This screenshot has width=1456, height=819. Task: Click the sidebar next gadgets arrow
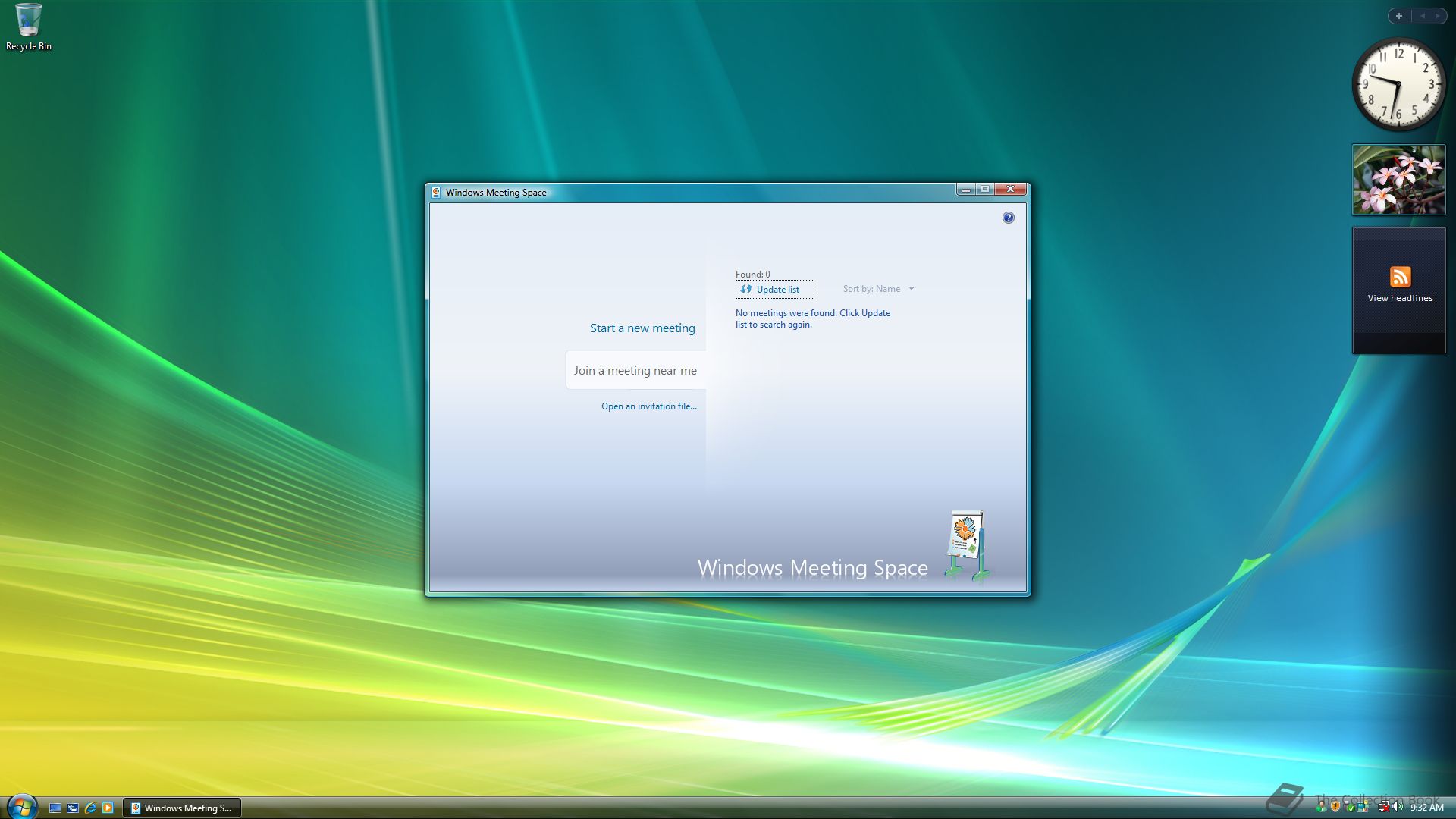(x=1437, y=16)
